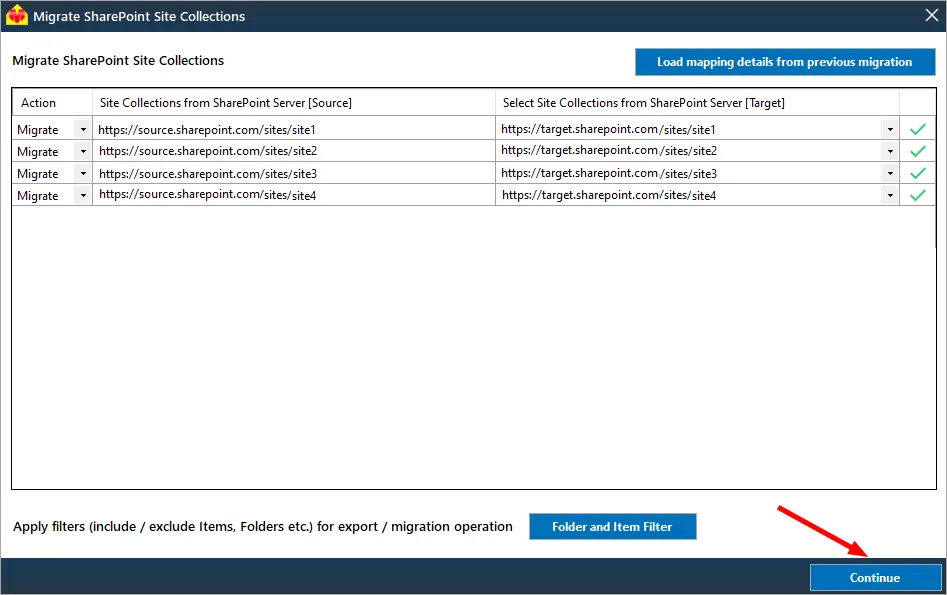Click Migrate text in site3 row
Image resolution: width=947 pixels, height=595 pixels.
point(37,174)
